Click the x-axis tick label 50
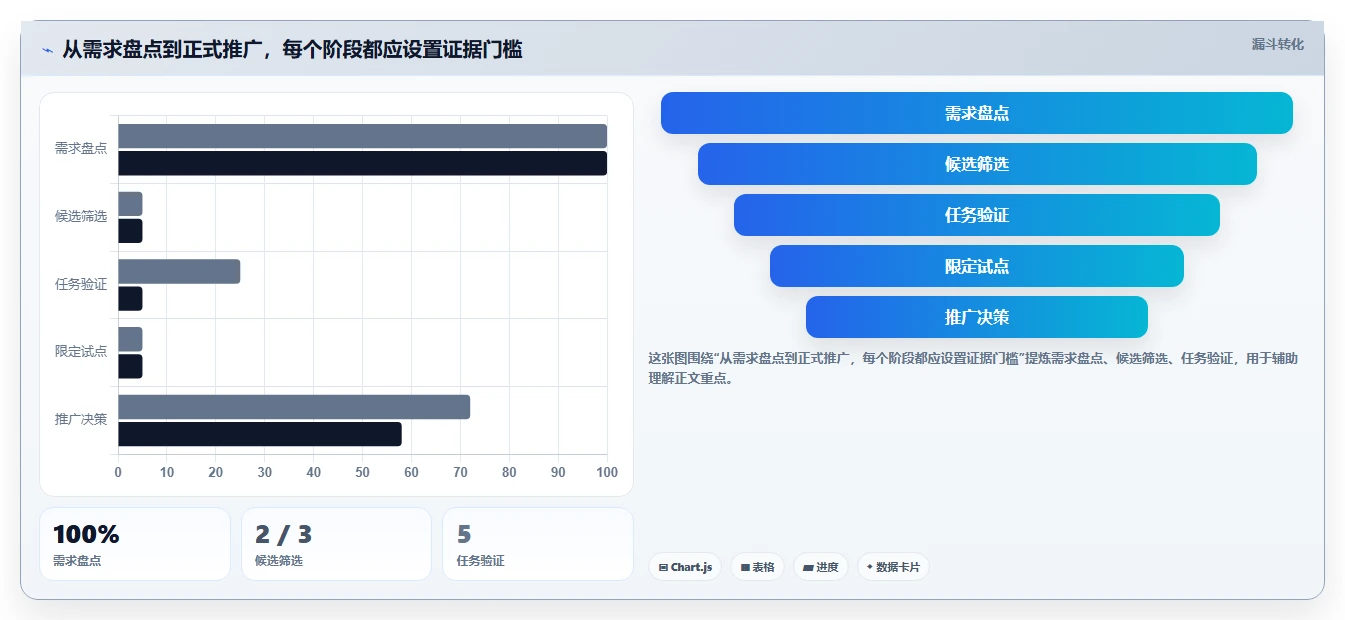Viewport: 1345px width, 620px height. [363, 473]
